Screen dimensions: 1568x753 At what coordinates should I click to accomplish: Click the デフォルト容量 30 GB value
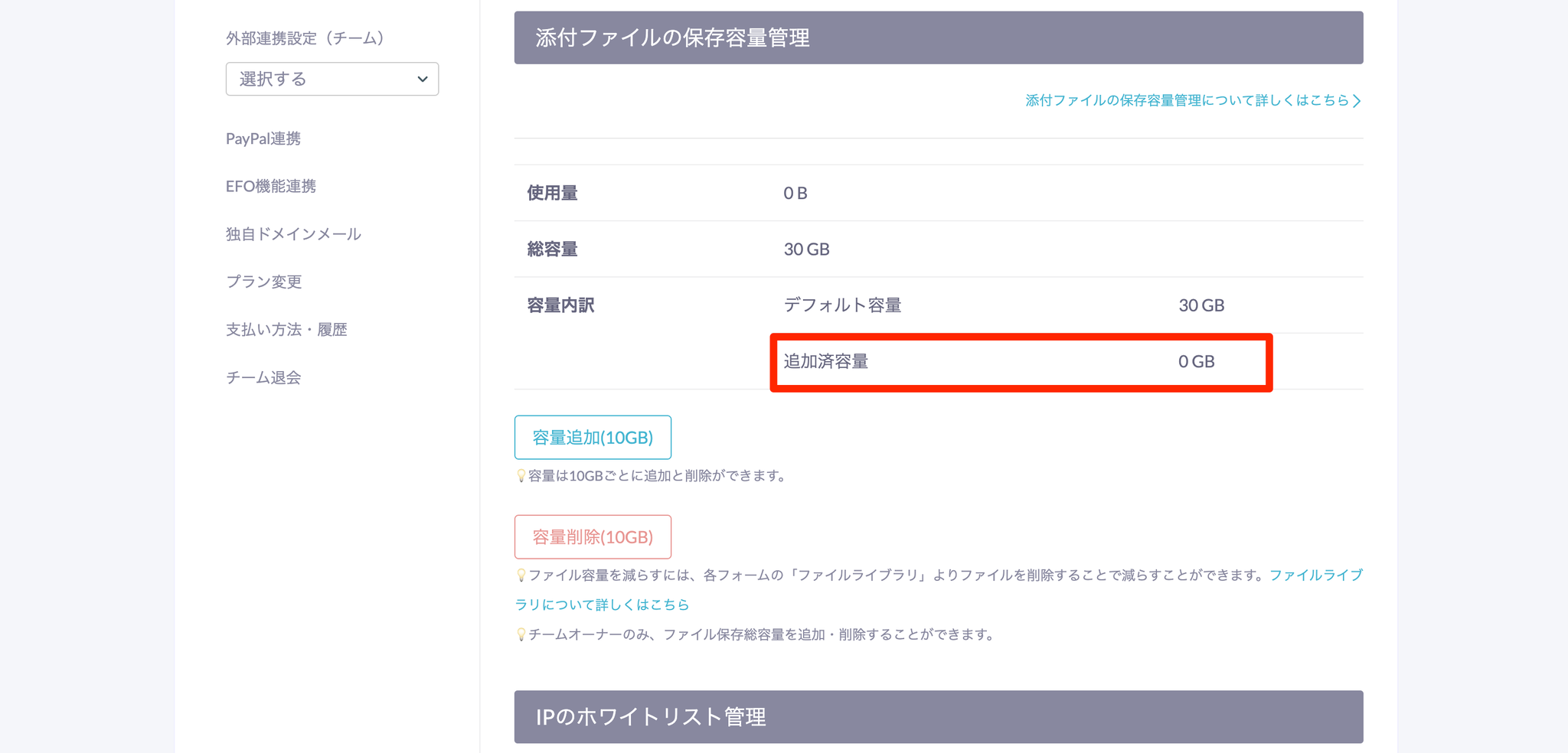1200,305
